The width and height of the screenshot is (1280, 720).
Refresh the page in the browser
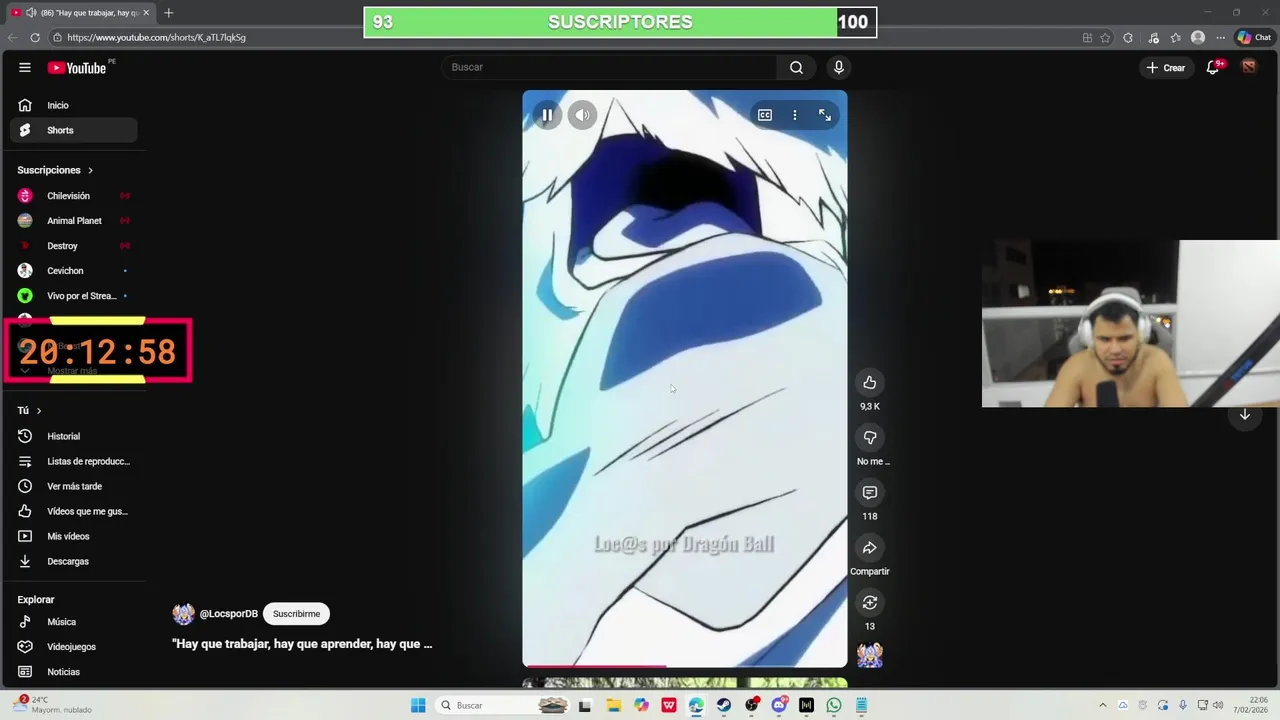click(x=35, y=37)
